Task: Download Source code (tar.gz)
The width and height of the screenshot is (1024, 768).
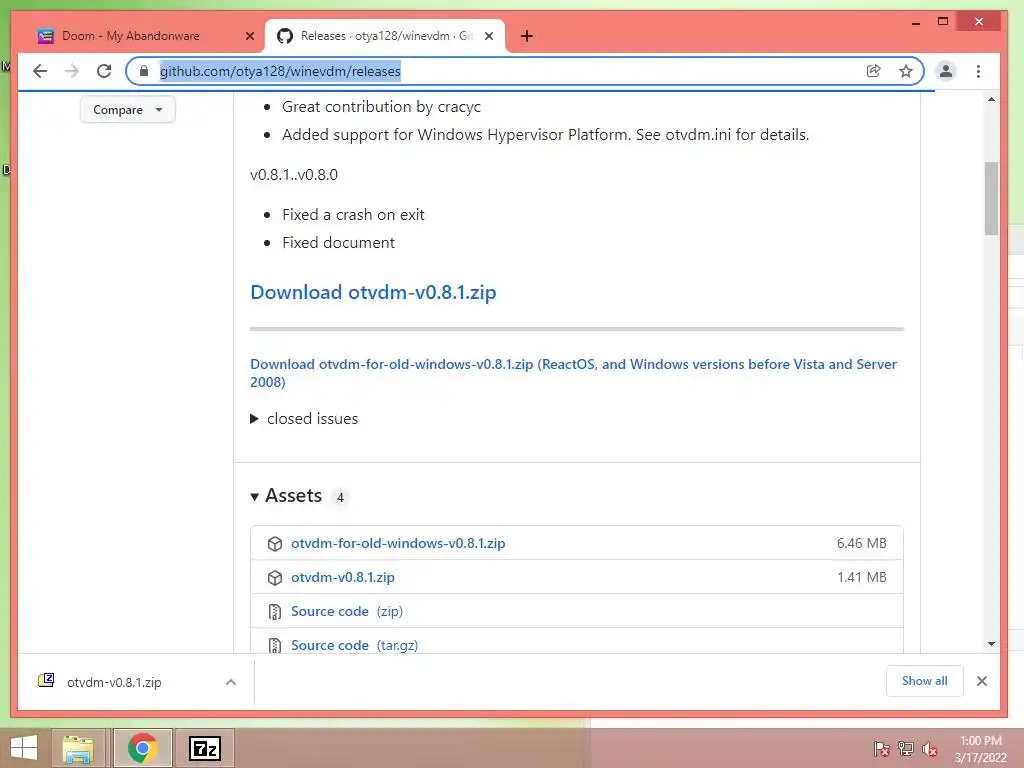Action: [355, 645]
